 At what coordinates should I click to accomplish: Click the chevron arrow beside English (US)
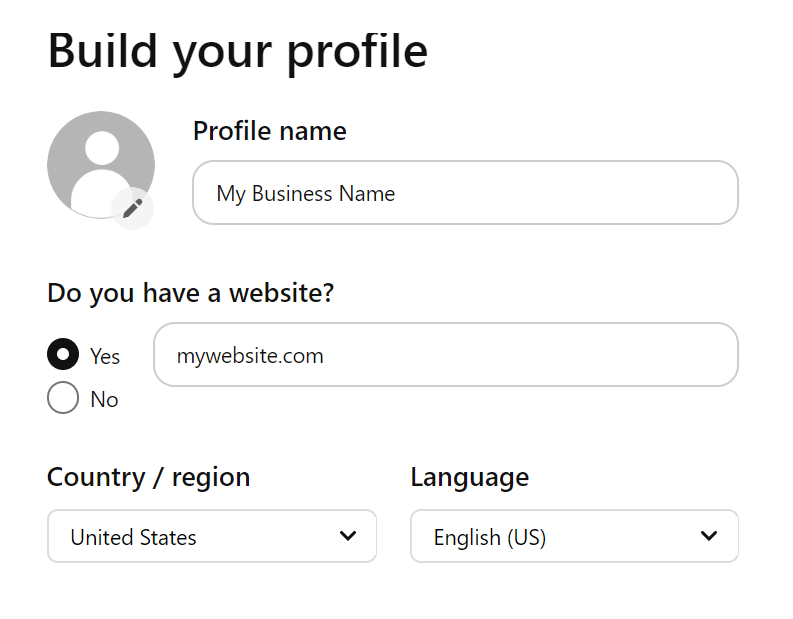coord(709,536)
